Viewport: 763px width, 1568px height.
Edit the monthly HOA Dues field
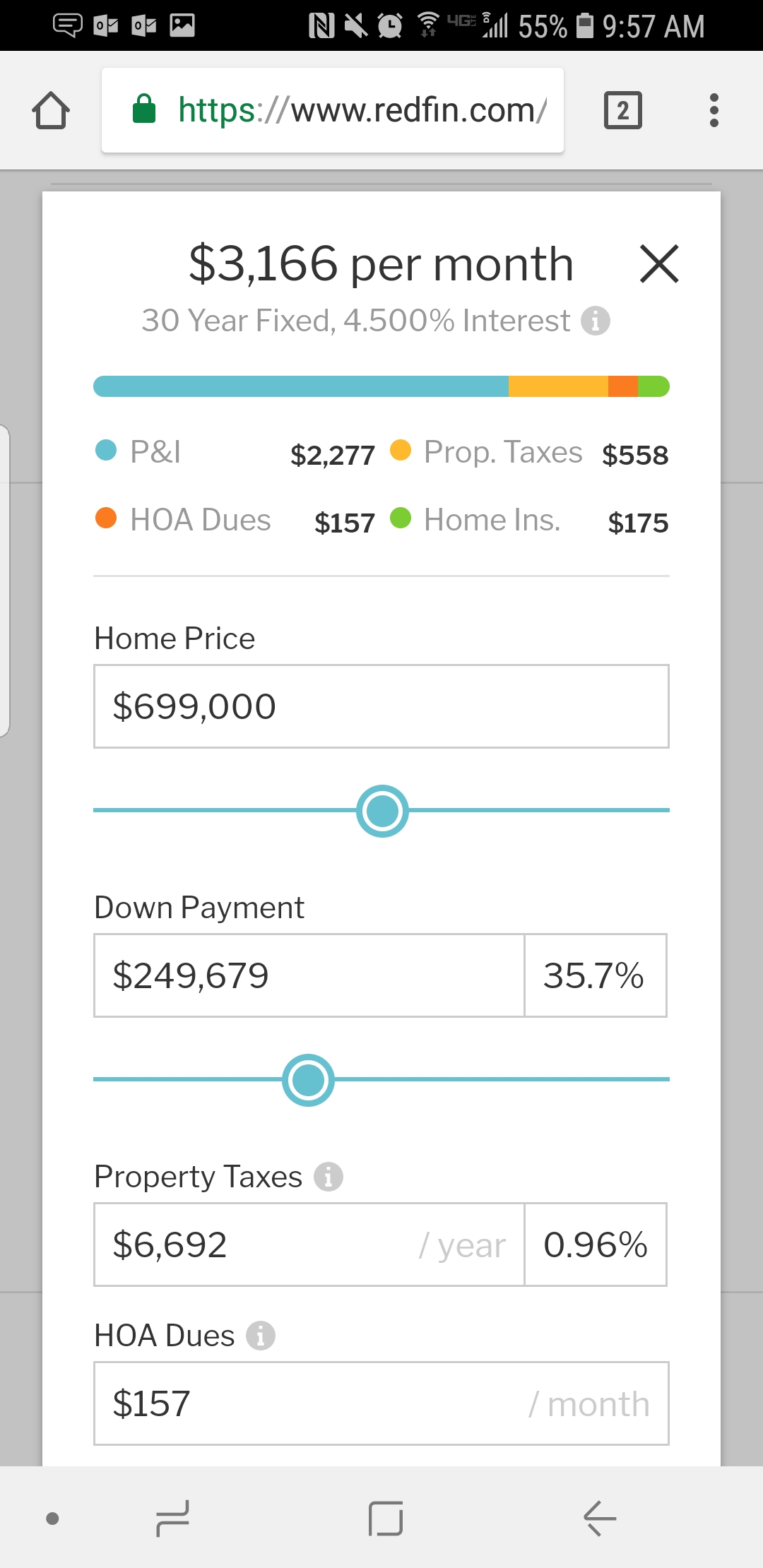[x=381, y=1403]
